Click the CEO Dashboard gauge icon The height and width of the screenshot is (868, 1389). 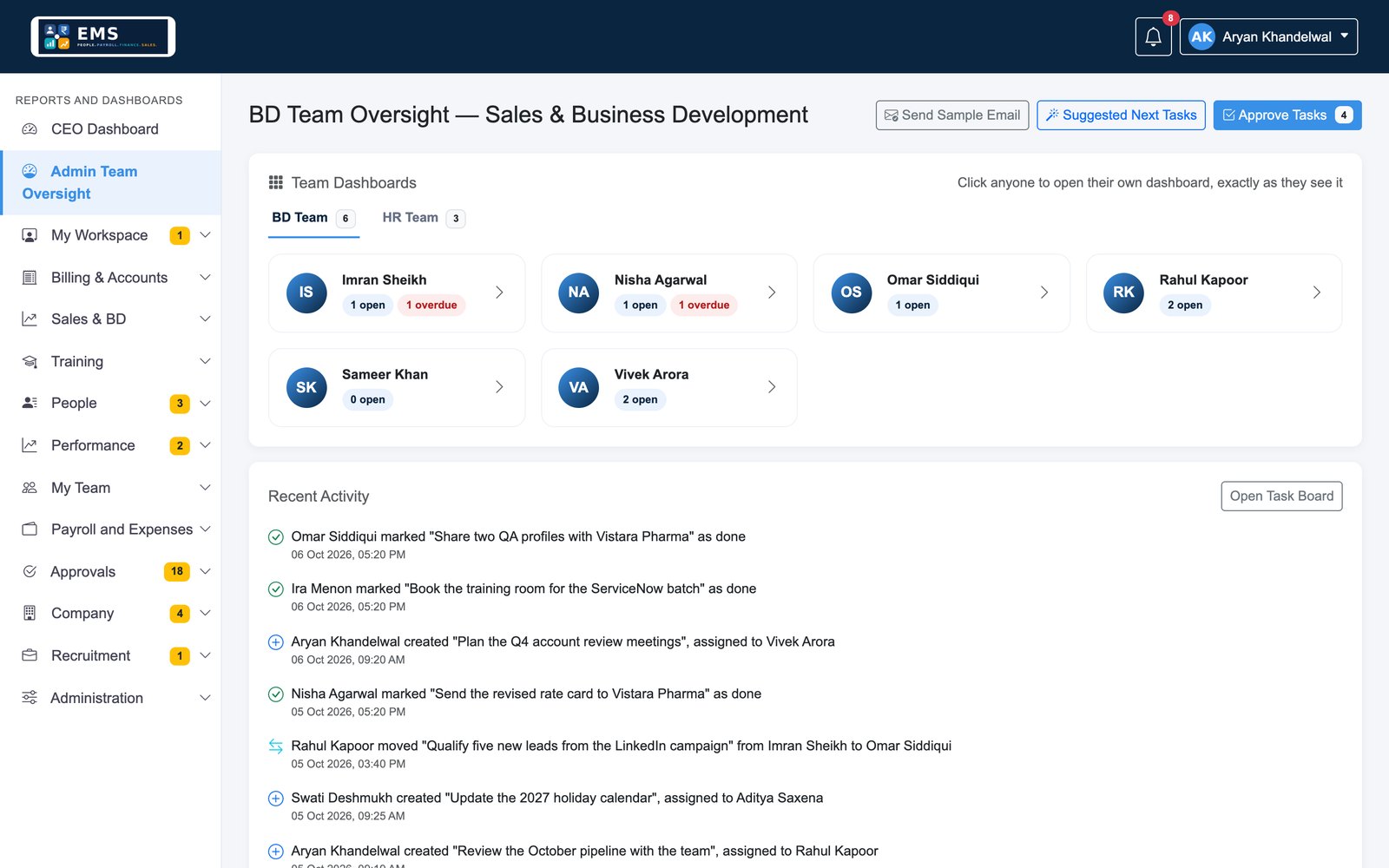[30, 129]
